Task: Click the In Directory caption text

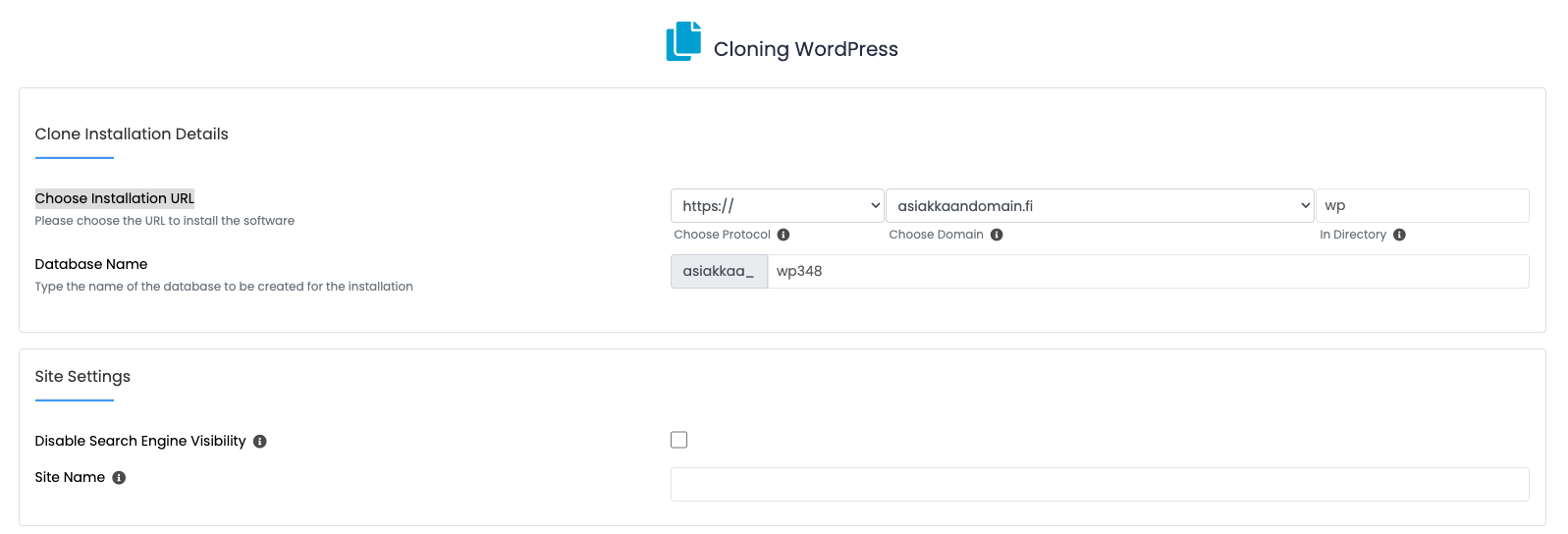Action: coord(1353,235)
